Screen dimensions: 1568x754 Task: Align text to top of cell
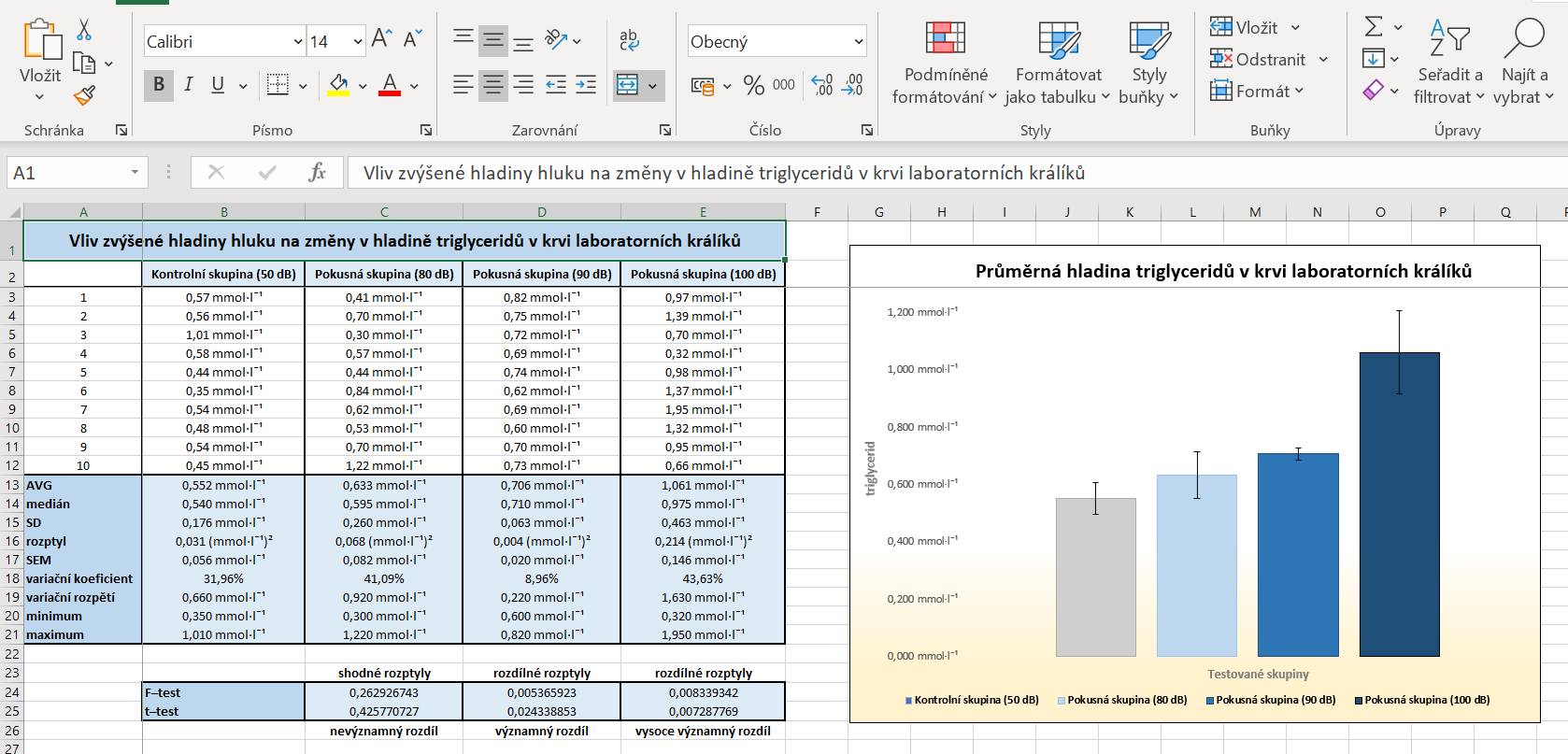[463, 39]
